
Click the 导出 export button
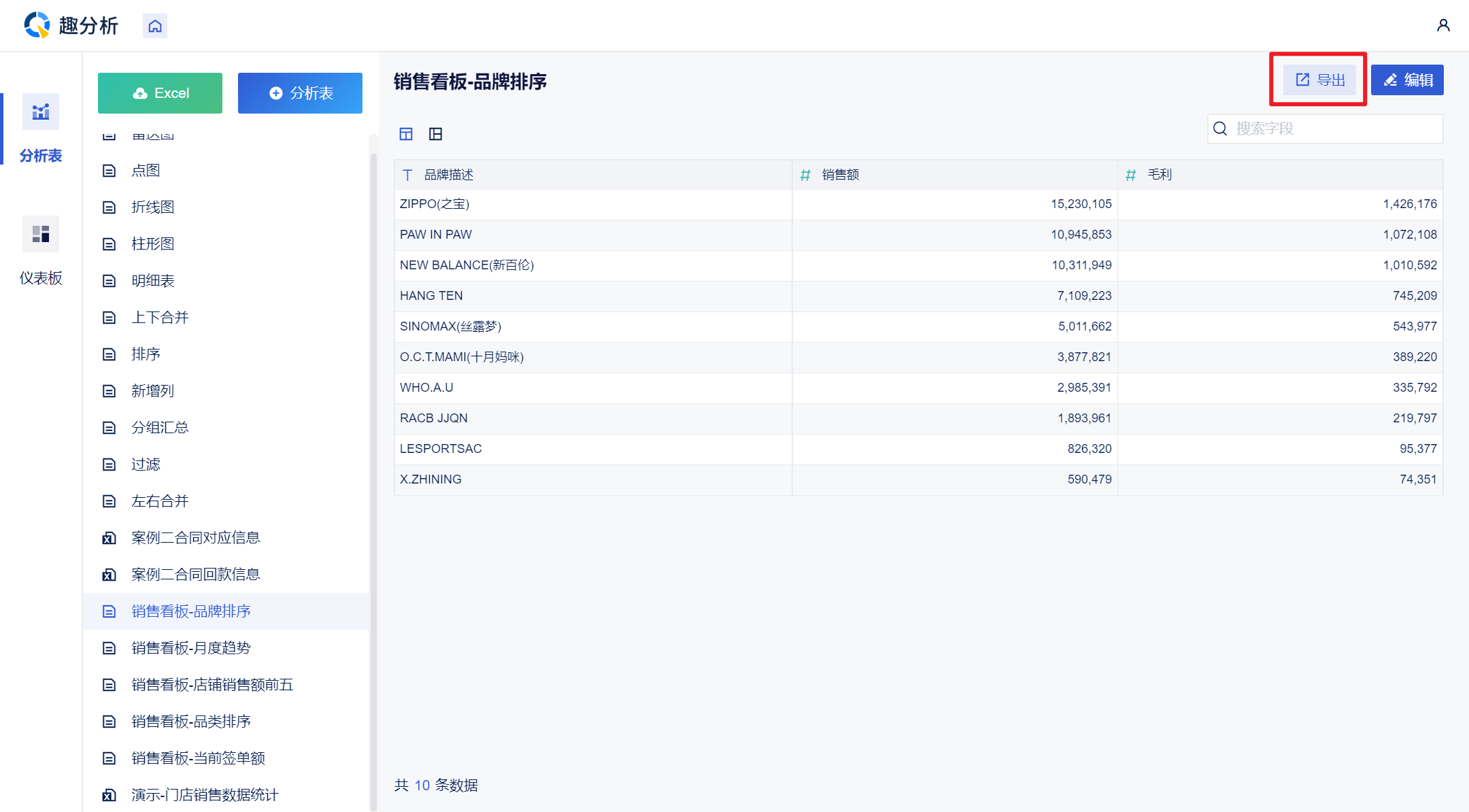point(1319,80)
